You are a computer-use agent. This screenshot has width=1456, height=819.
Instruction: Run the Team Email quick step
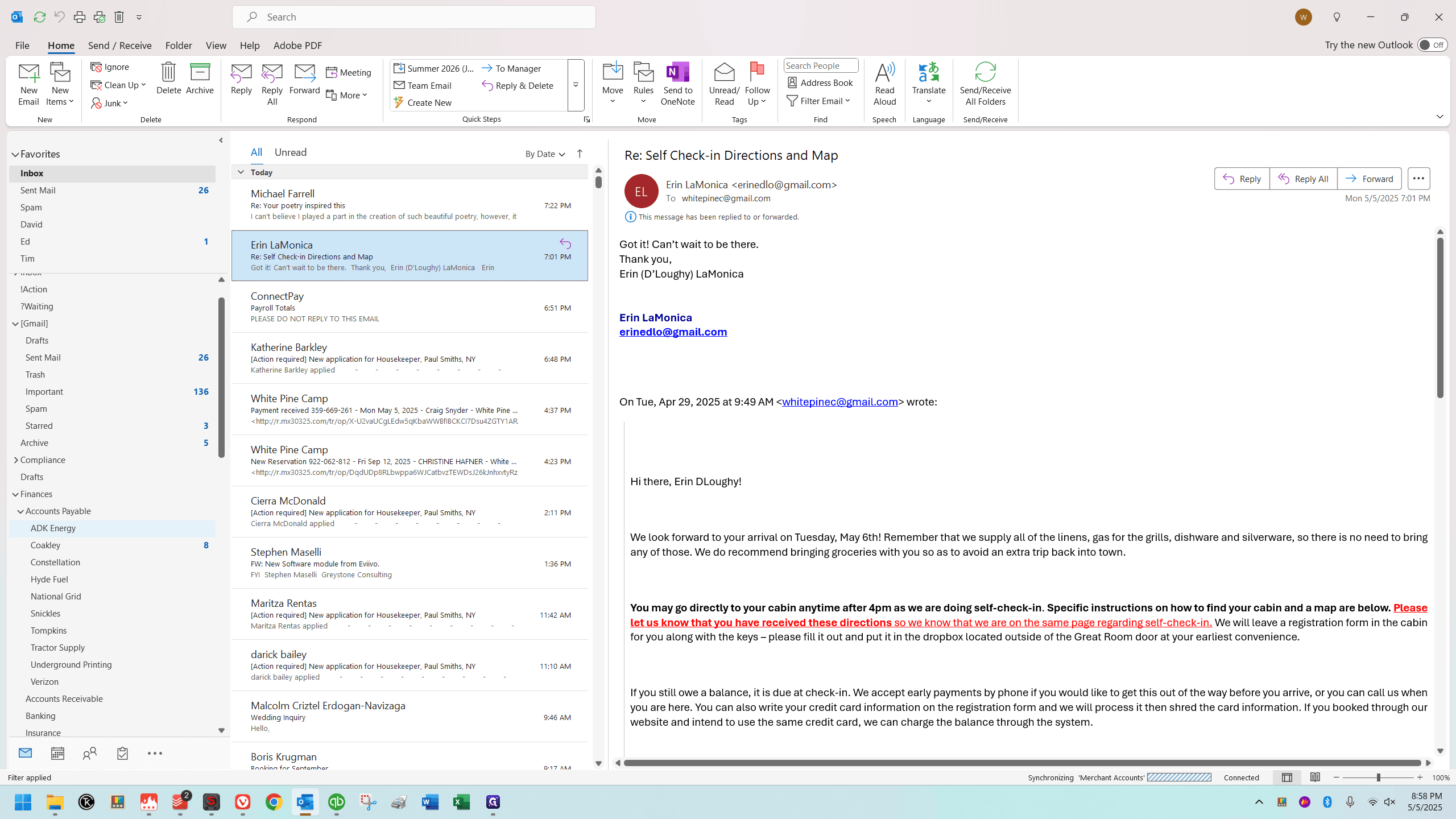(x=423, y=85)
